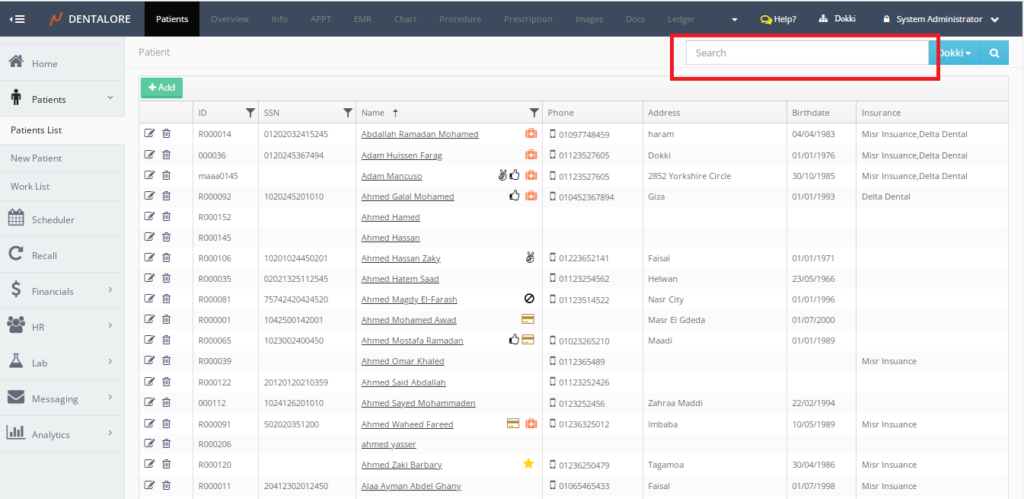1024x499 pixels.
Task: Switch to the Overview tab
Action: point(229,19)
